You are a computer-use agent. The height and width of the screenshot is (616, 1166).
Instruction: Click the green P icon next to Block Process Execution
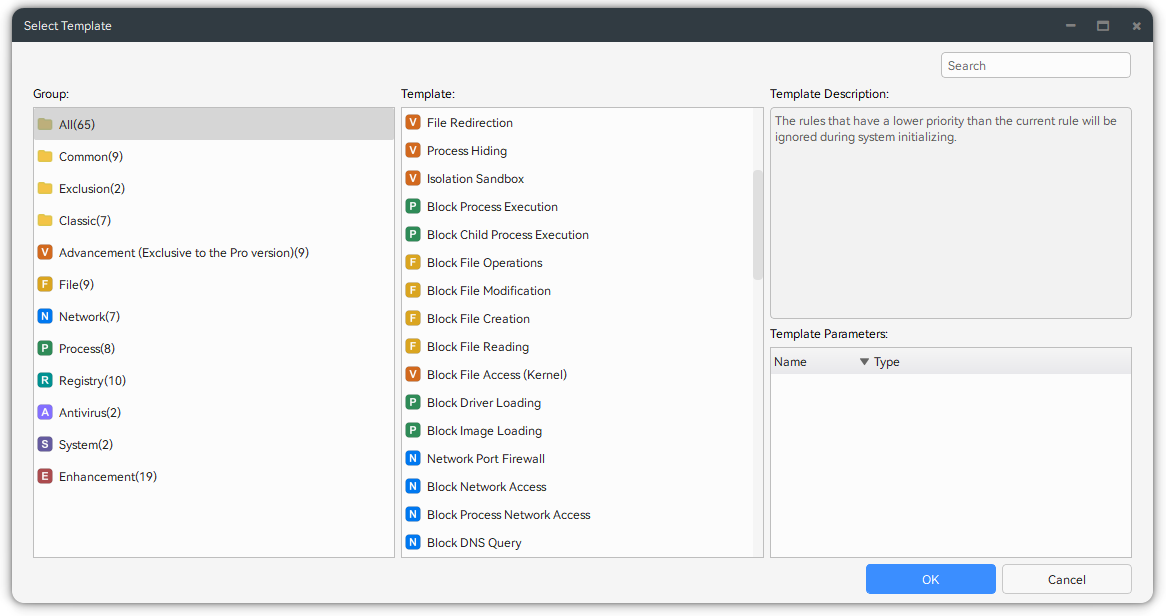tap(413, 207)
